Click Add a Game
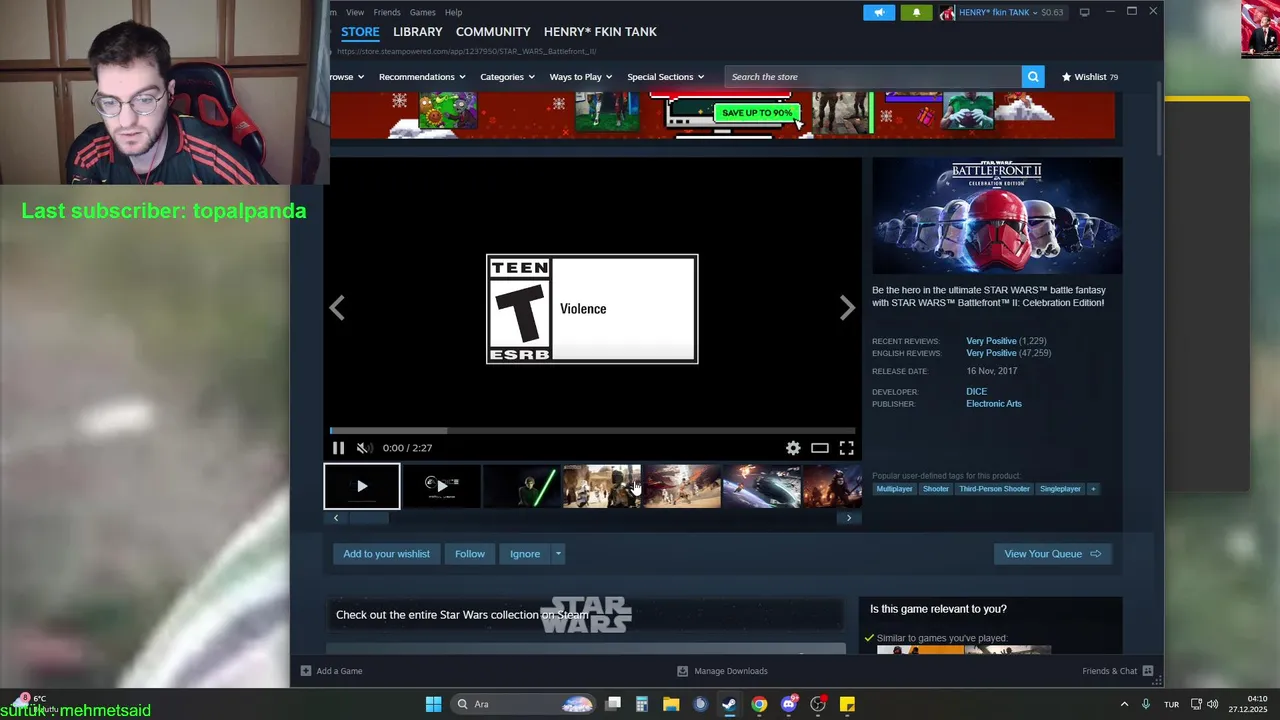1280x720 pixels. pyautogui.click(x=331, y=671)
